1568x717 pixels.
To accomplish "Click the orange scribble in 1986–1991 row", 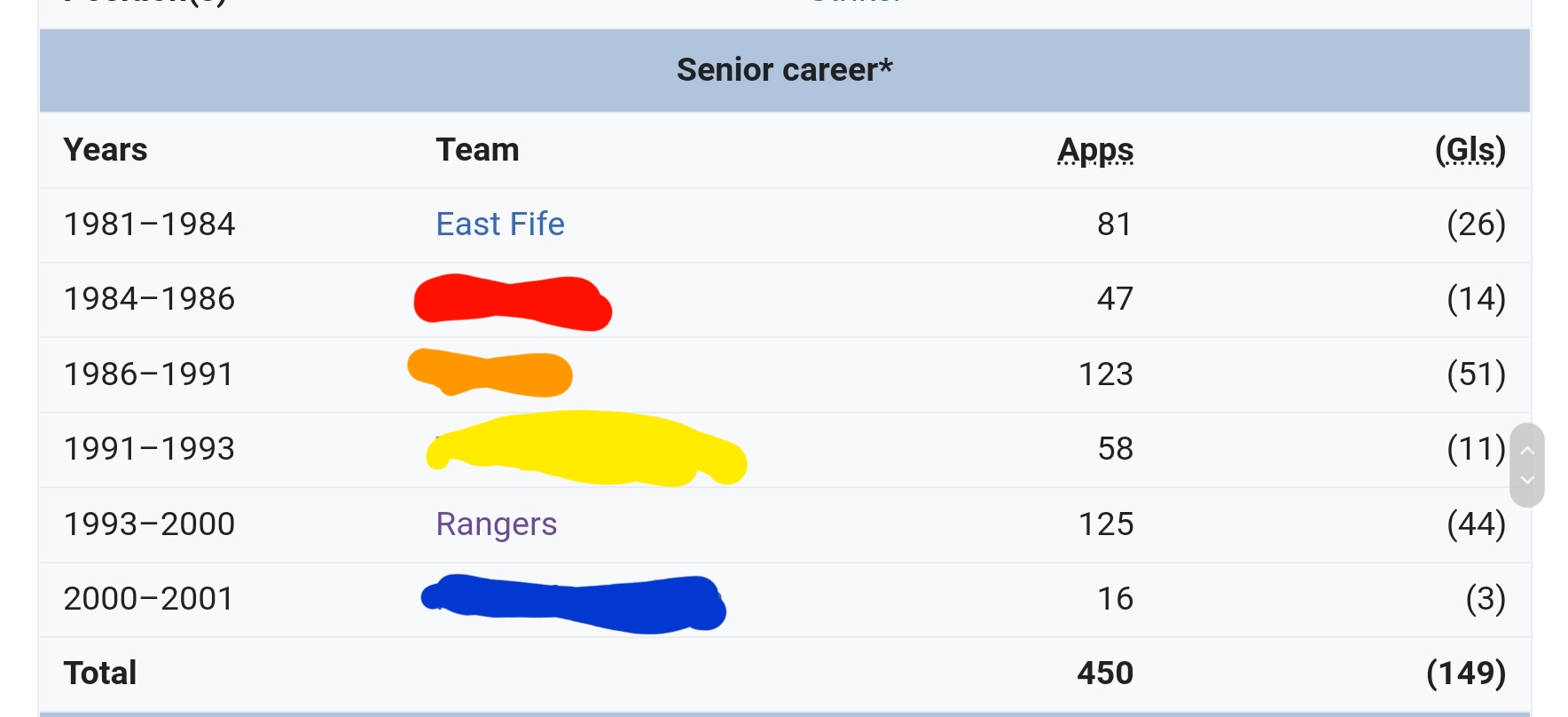I will (x=490, y=372).
